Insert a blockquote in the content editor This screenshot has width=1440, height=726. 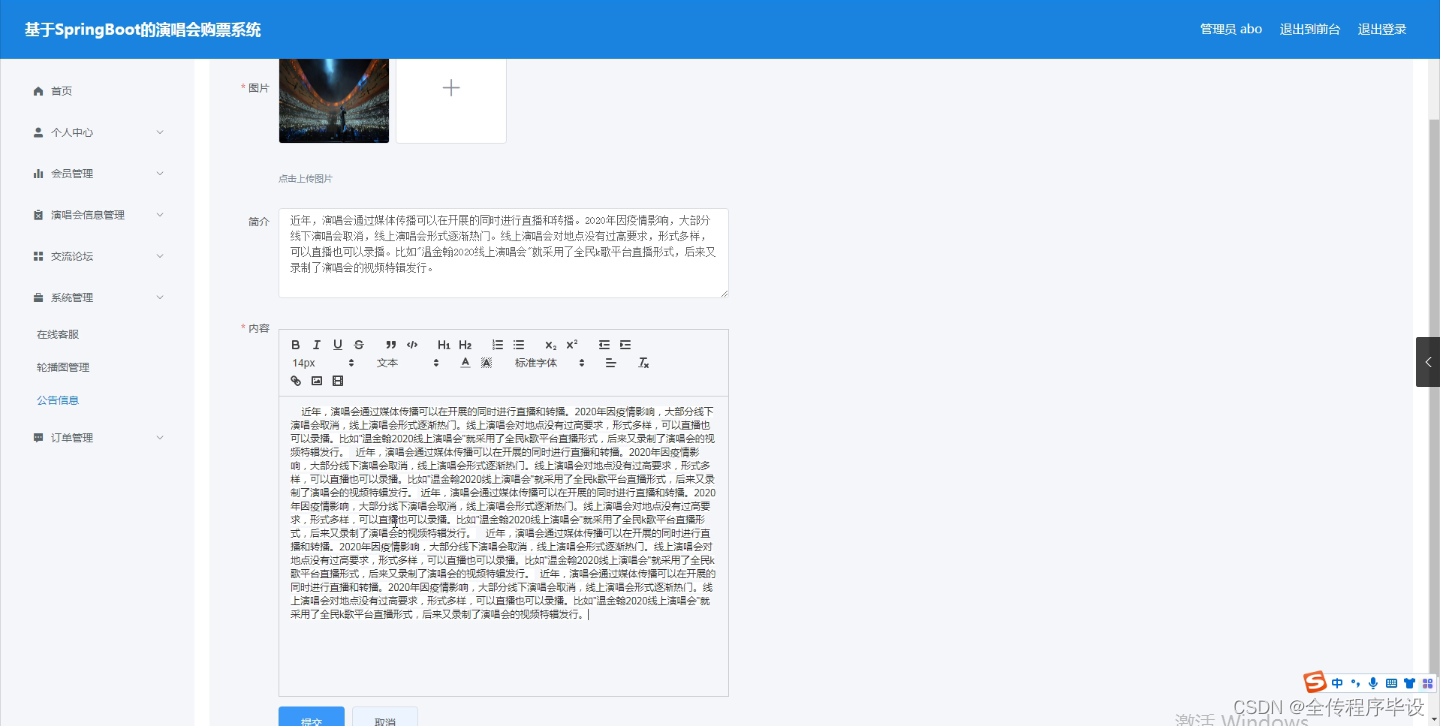pos(391,344)
